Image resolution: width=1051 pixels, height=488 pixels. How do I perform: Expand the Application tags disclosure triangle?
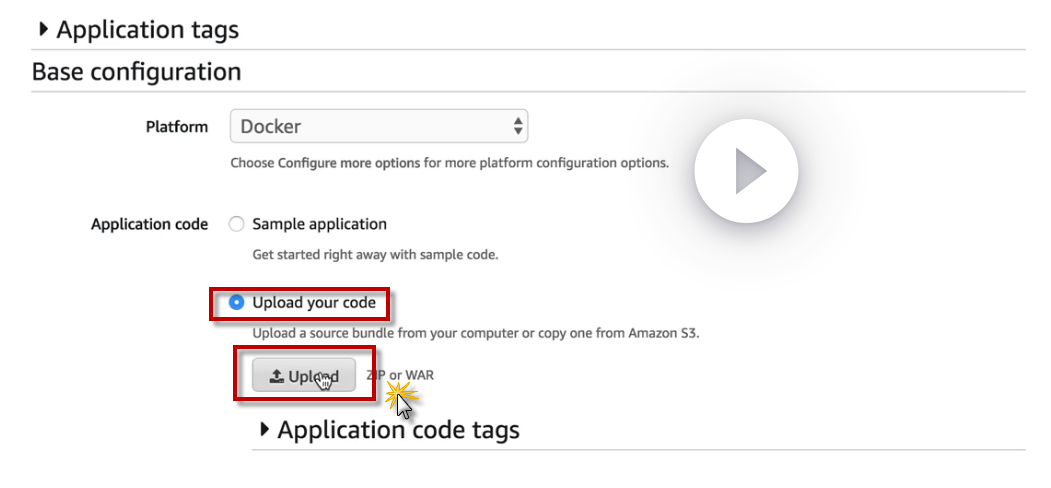[43, 29]
